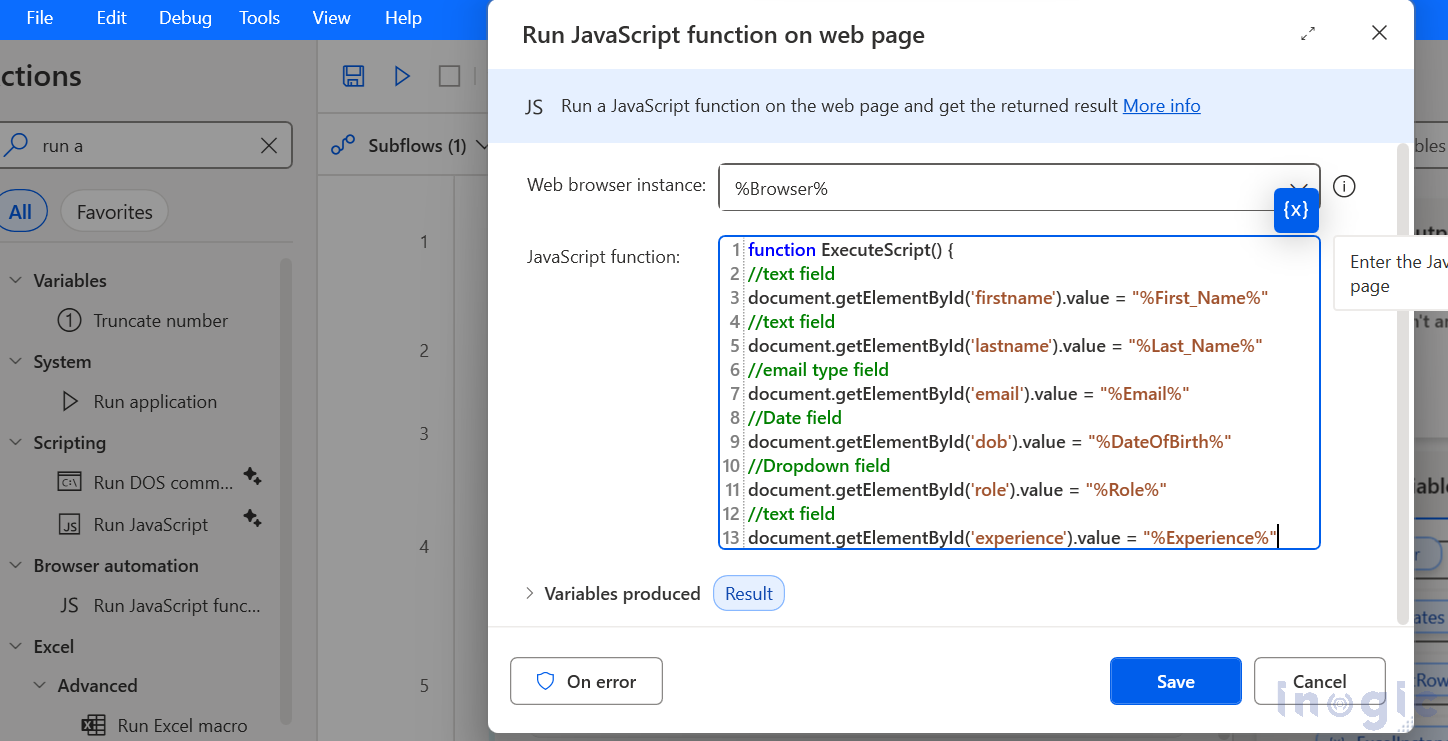Run the flow with the play icon
Screen dimensions: 1448x741
(402, 75)
